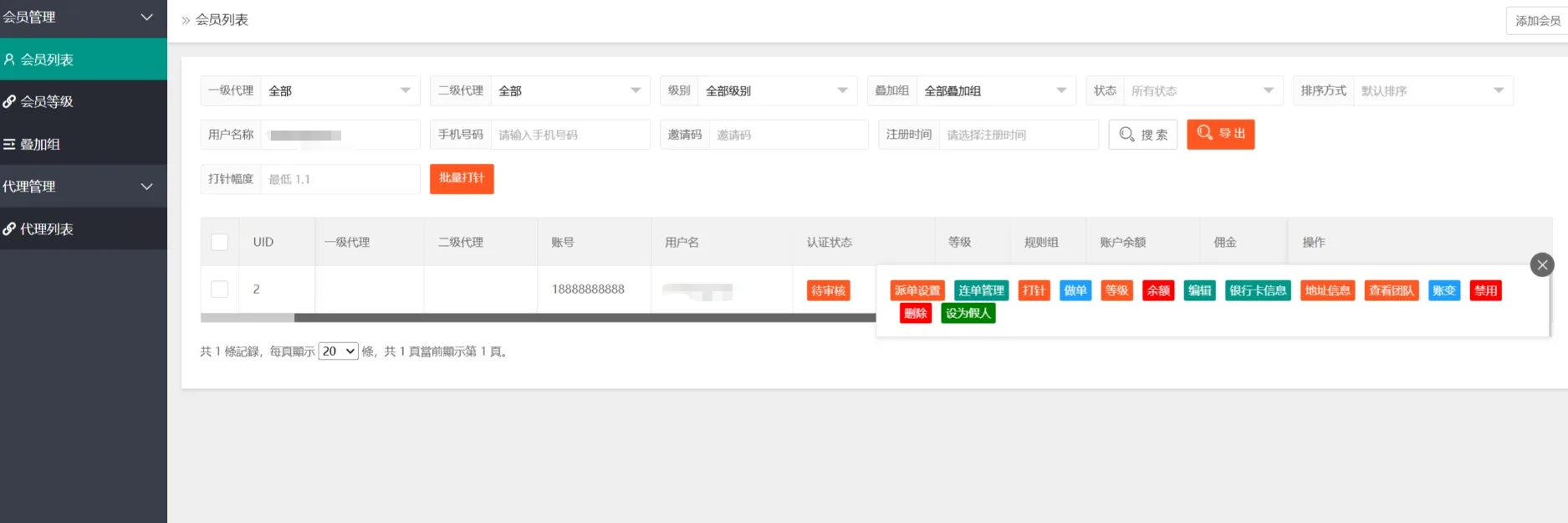The width and height of the screenshot is (1568, 523).
Task: Click the 搜索 search button
Action: coord(1142,135)
